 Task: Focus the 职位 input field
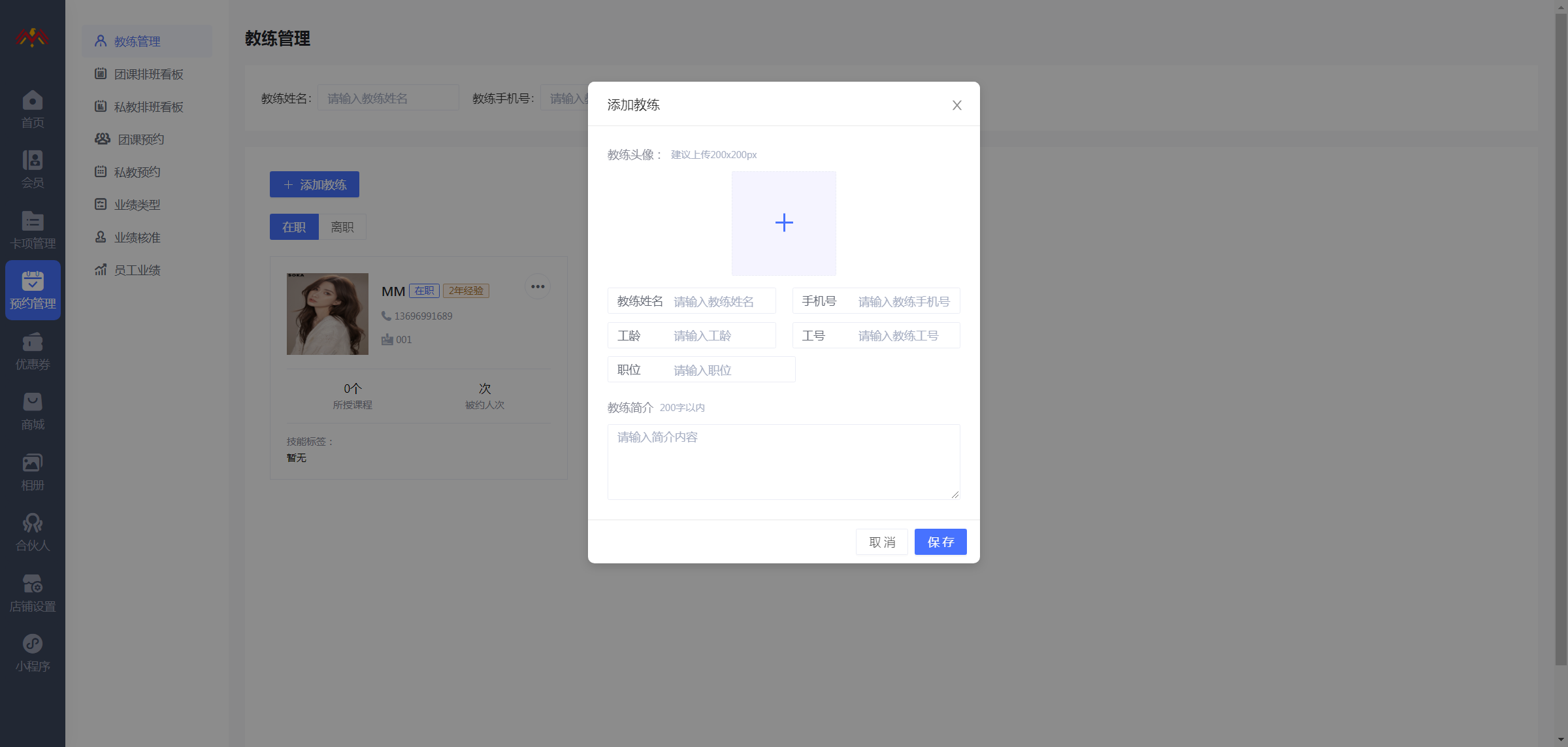(x=702, y=369)
